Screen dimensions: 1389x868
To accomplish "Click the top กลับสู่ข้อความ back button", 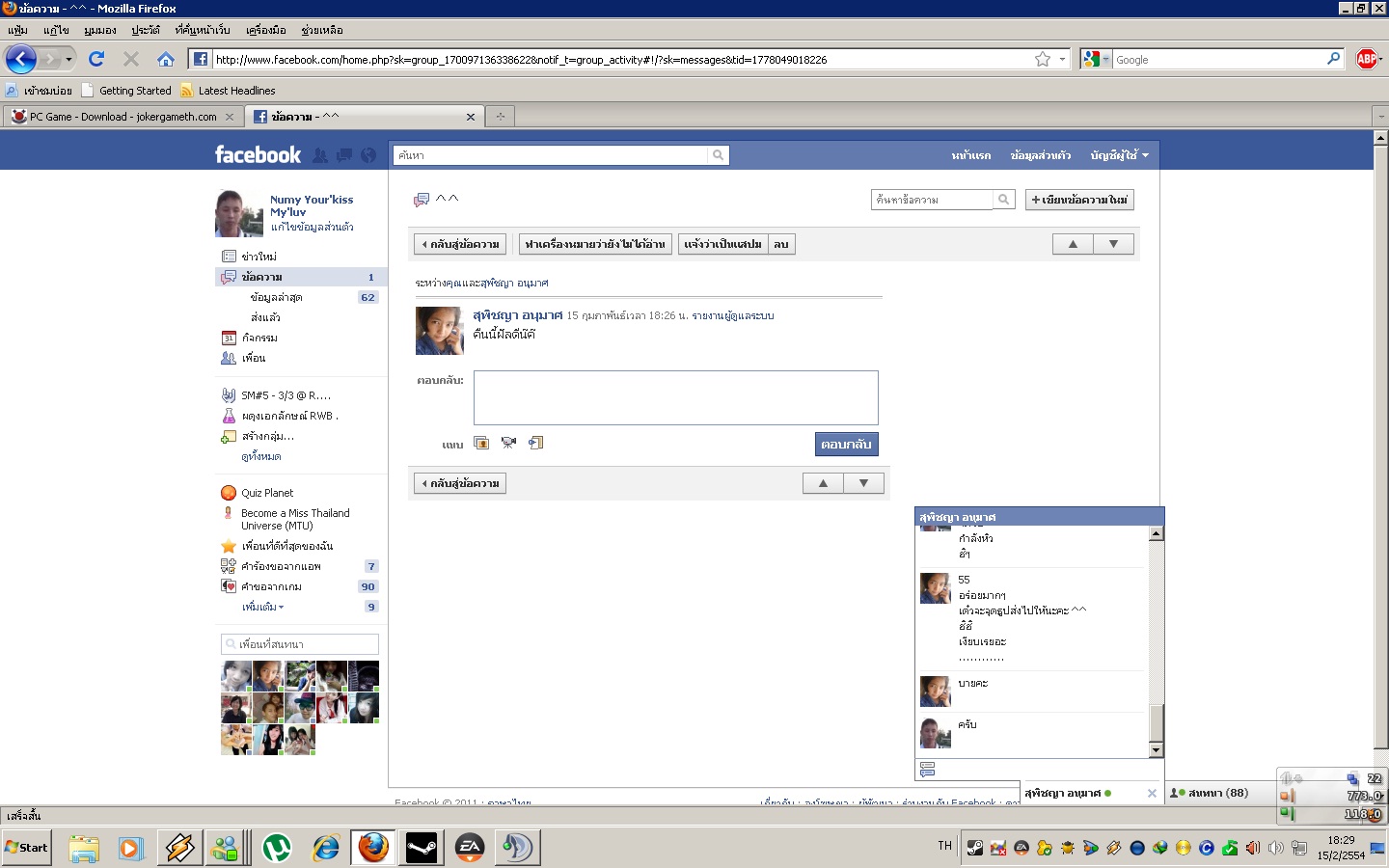I will pyautogui.click(x=459, y=244).
